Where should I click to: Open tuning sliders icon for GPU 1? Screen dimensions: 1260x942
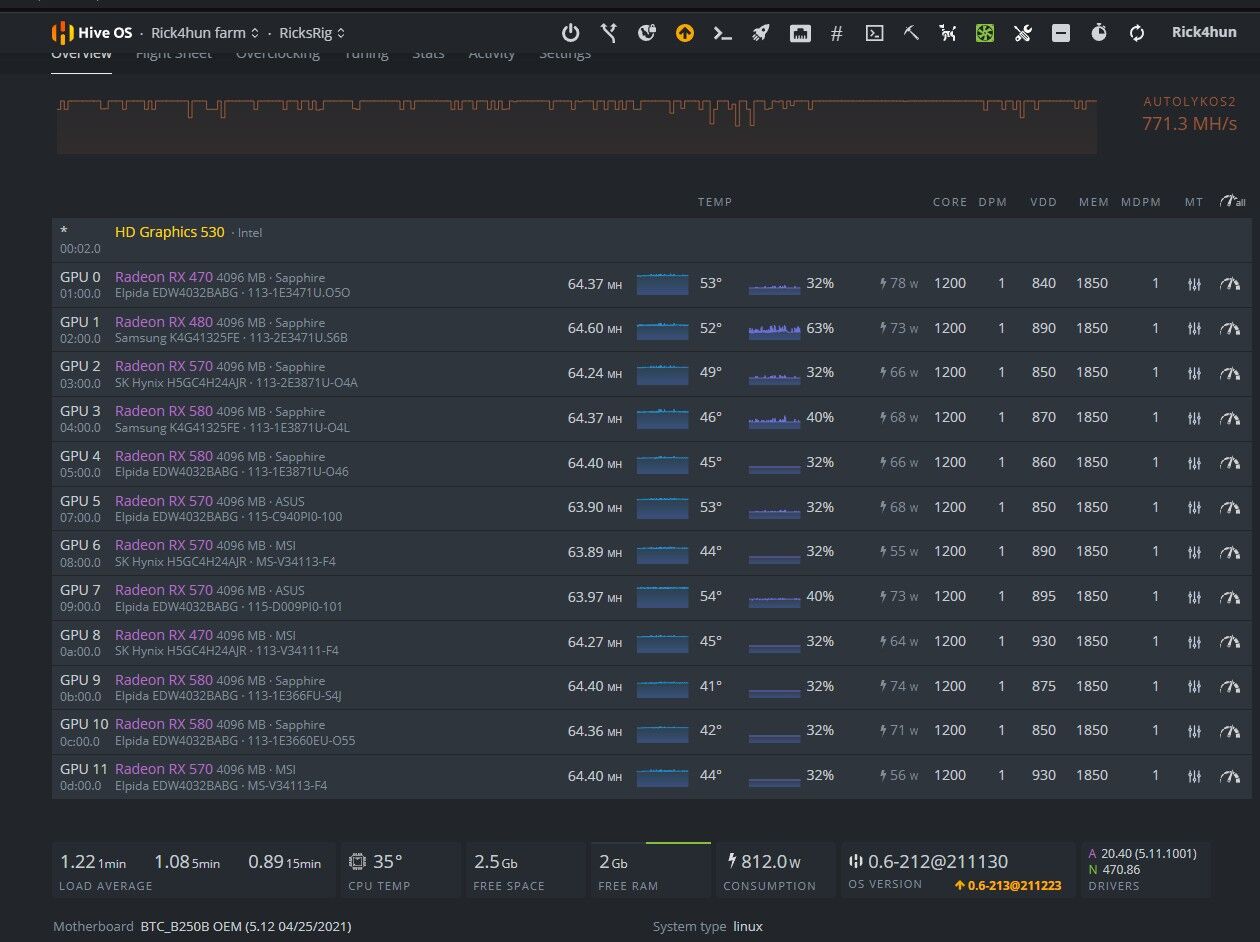tap(1193, 328)
